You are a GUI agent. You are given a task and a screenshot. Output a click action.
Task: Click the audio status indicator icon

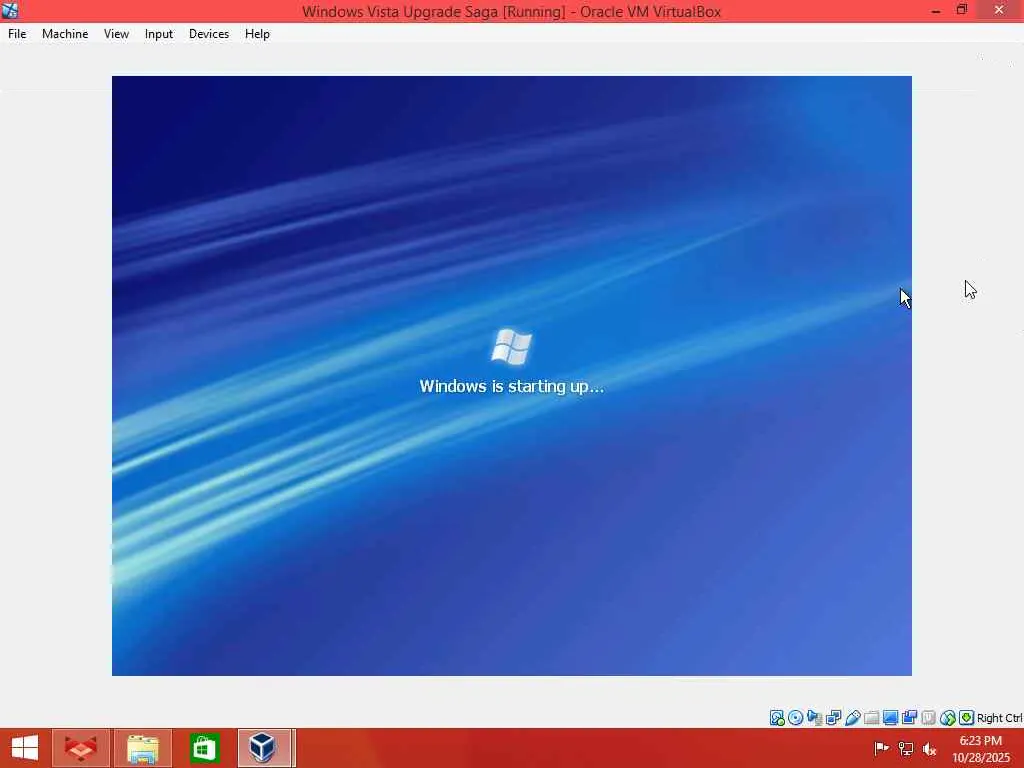tap(814, 718)
